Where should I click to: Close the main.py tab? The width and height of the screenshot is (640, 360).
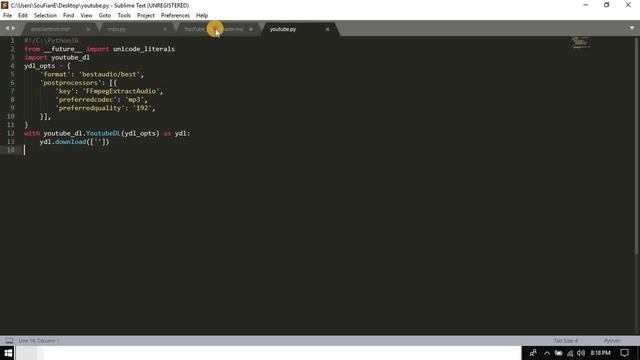pos(165,29)
